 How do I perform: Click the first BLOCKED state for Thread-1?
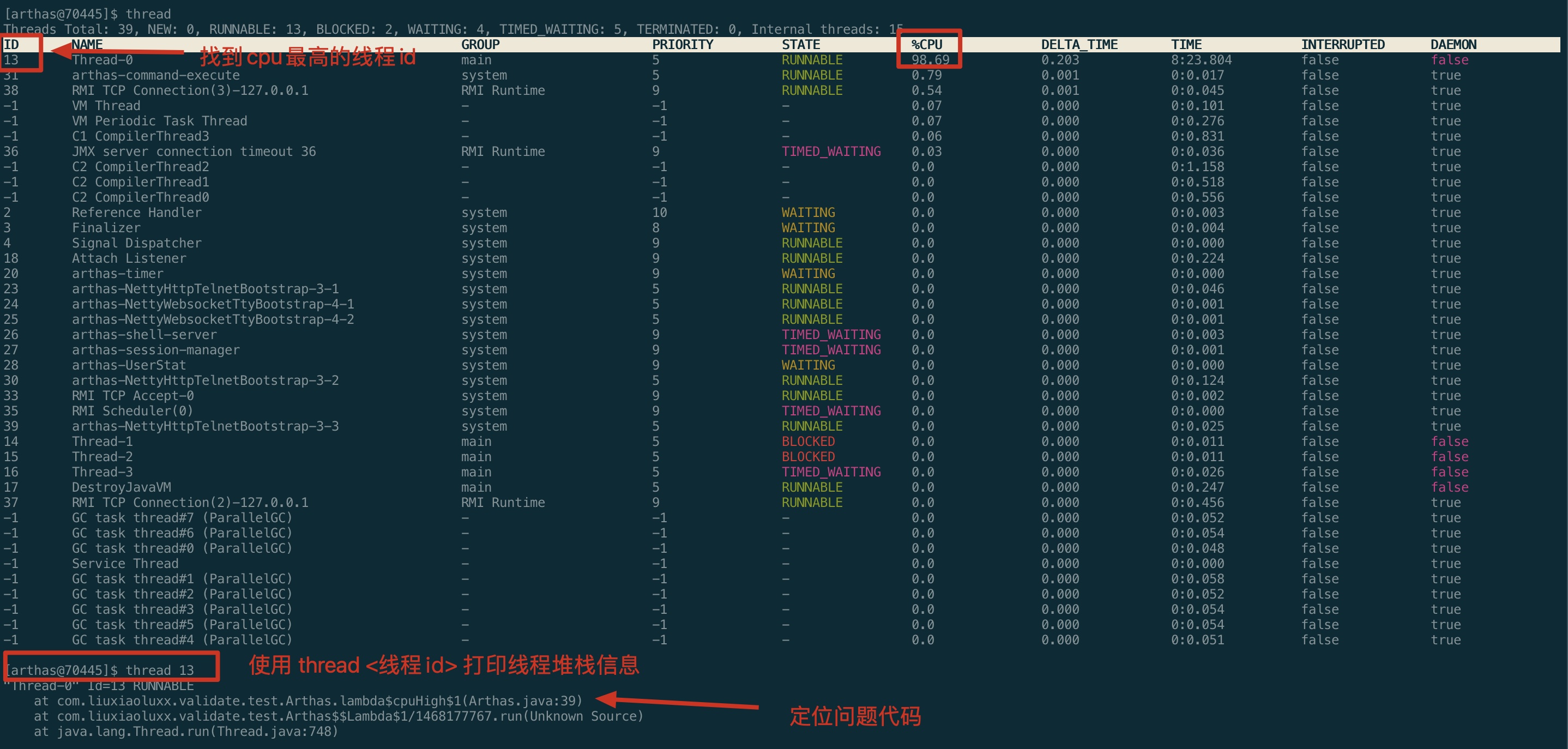[808, 441]
